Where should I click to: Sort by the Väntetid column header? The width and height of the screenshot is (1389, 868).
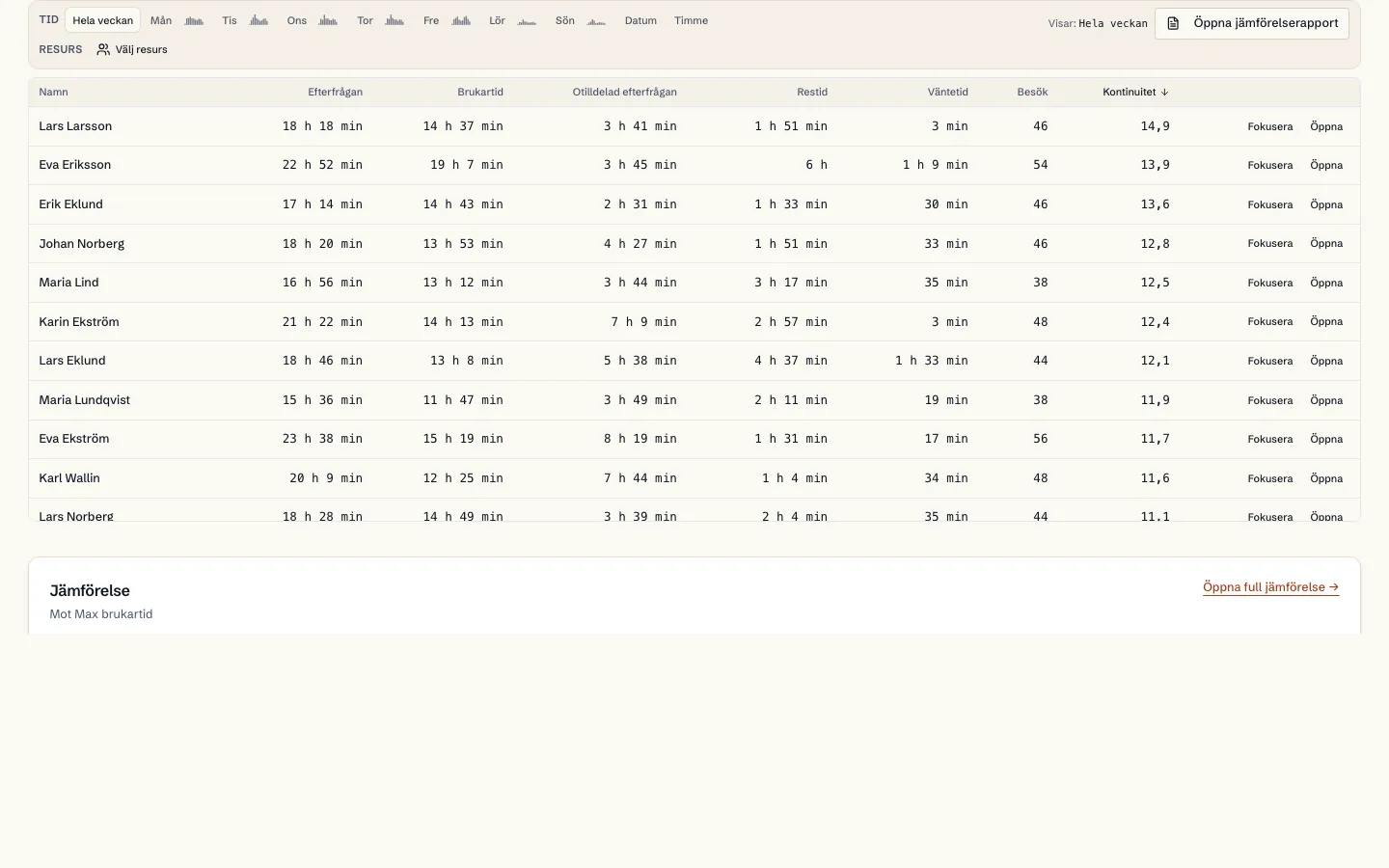(x=947, y=93)
